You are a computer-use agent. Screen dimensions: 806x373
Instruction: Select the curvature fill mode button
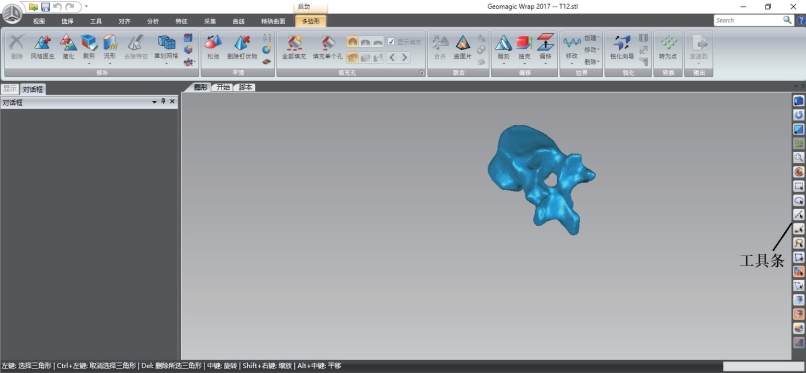click(x=352, y=42)
